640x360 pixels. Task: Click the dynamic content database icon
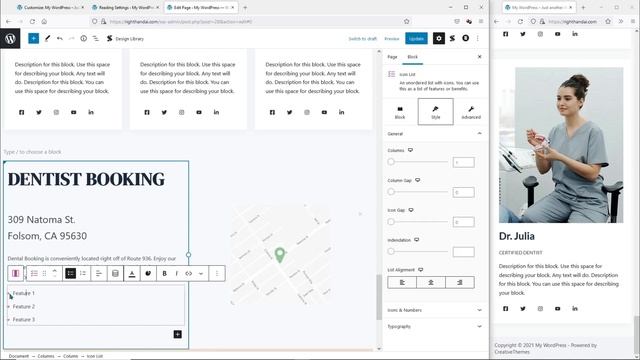pyautogui.click(x=115, y=273)
